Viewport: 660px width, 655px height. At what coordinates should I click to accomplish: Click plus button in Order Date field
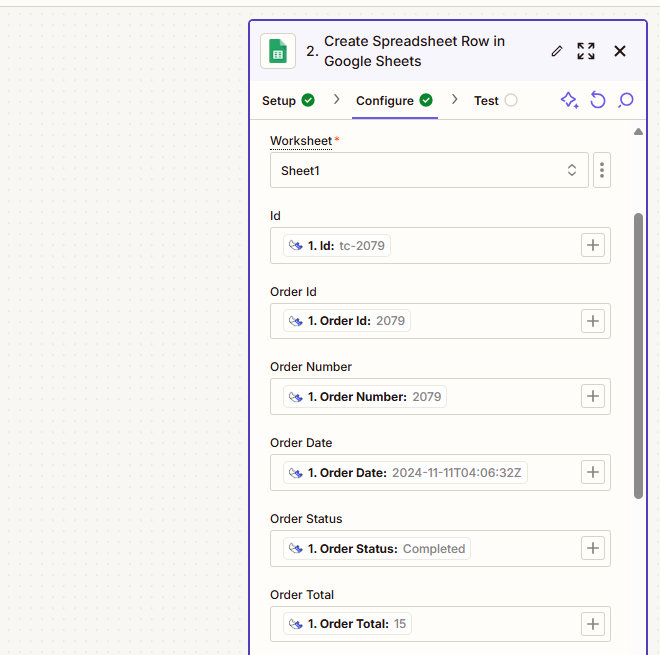pyautogui.click(x=593, y=472)
